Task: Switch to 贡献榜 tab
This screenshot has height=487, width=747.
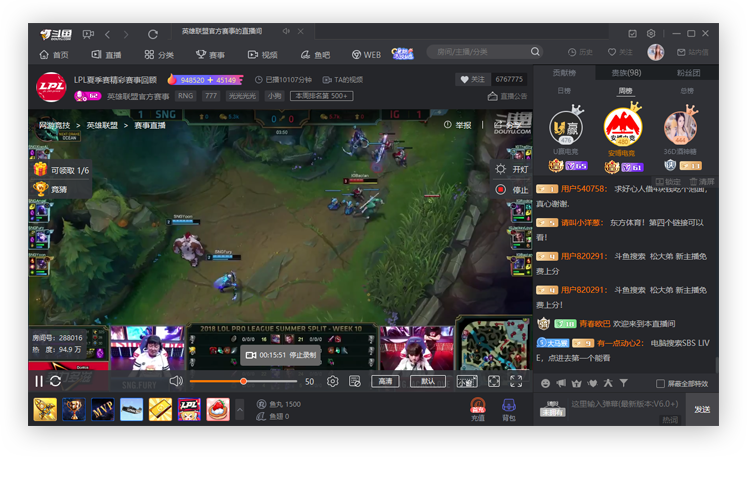Action: (x=564, y=73)
